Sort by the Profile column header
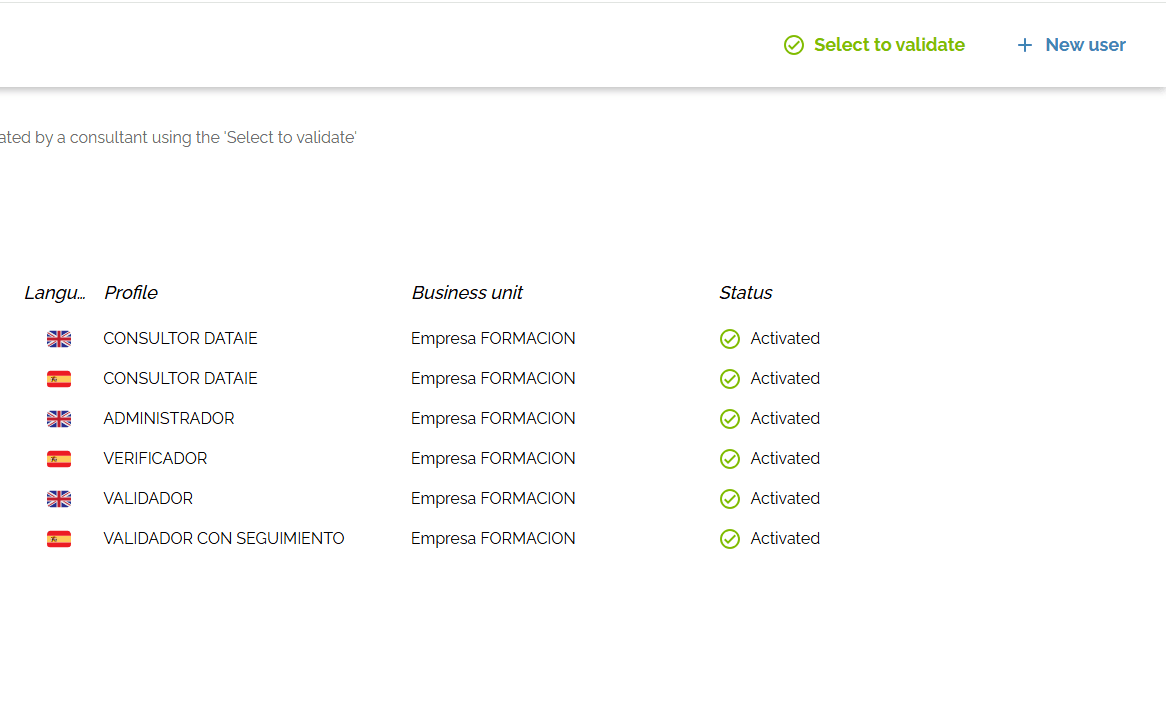The width and height of the screenshot is (1166, 718). [131, 293]
